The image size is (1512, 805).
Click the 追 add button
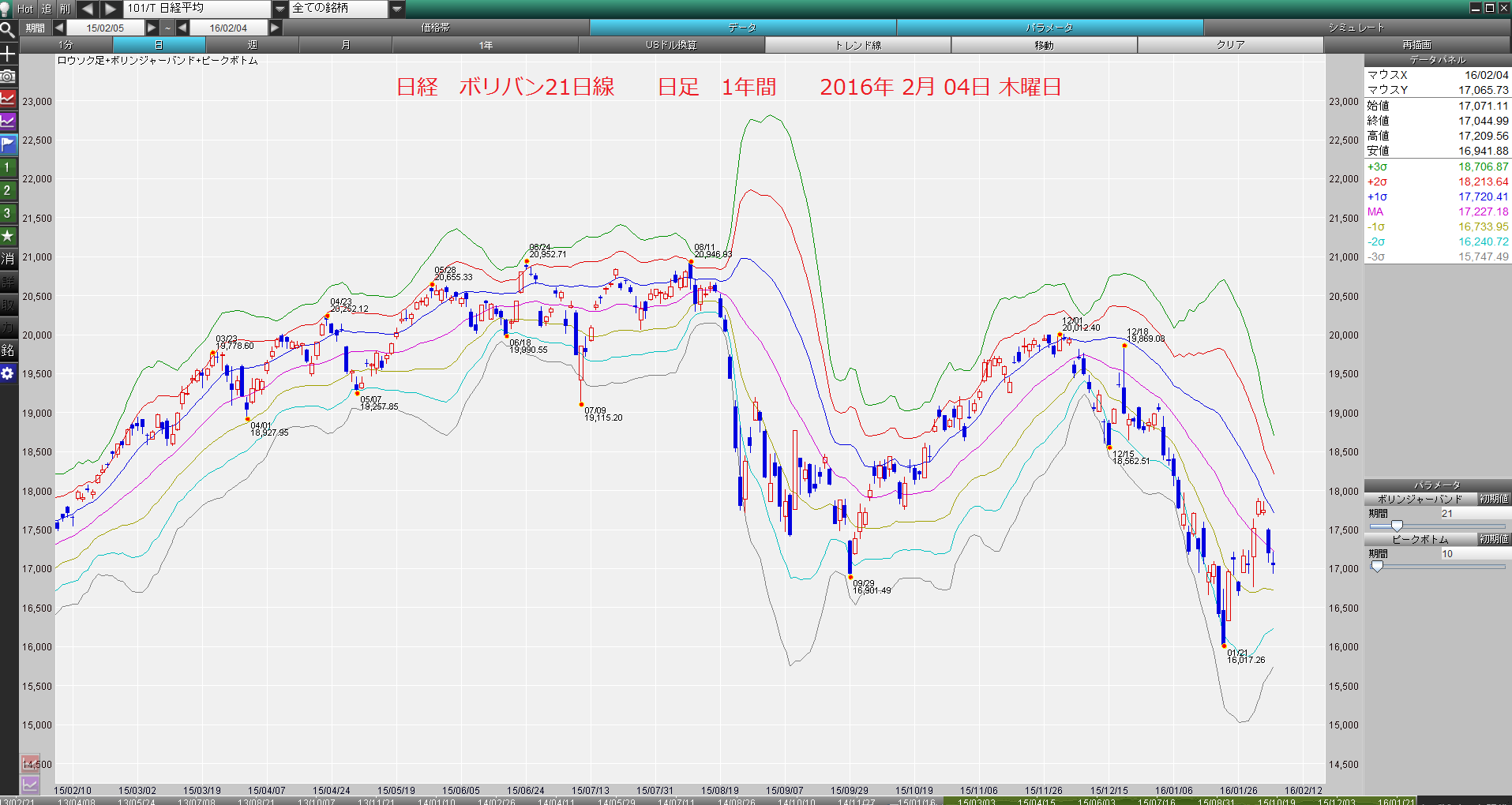point(47,9)
